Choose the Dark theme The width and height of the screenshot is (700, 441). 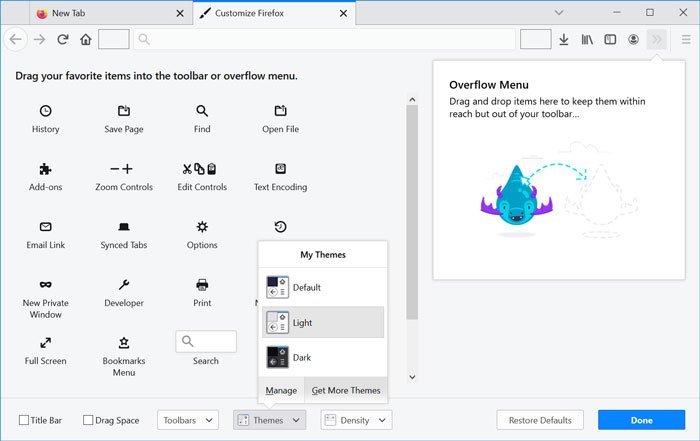[x=323, y=358]
